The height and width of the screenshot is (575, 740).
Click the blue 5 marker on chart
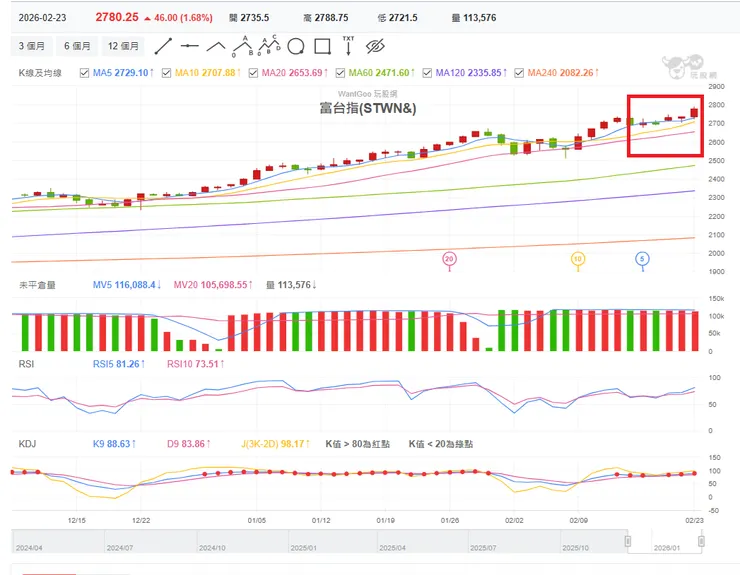click(x=642, y=259)
